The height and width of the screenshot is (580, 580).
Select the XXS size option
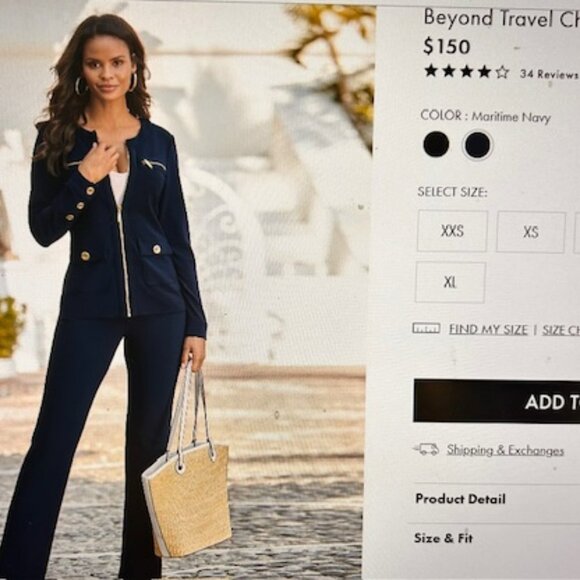click(452, 231)
